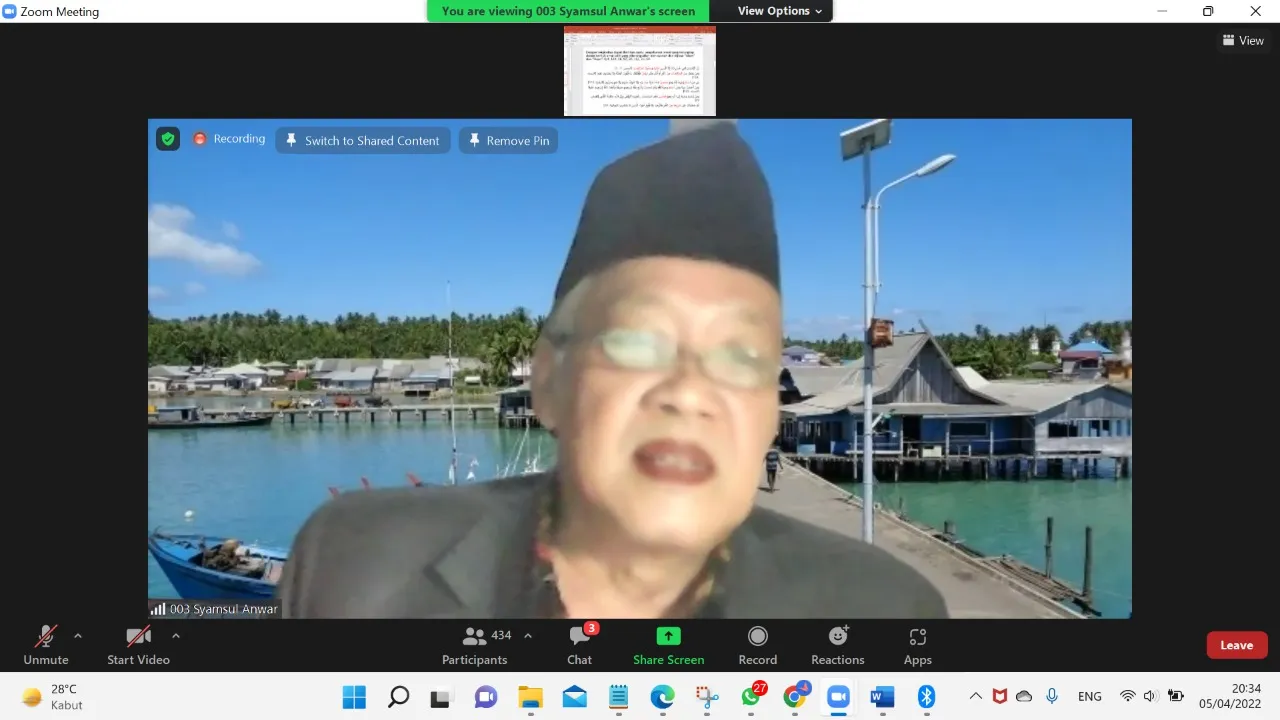Viewport: 1280px width, 720px height.
Task: Unmute the microphone
Action: coord(46,645)
